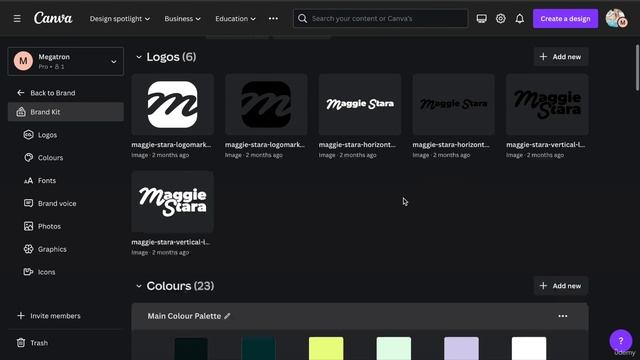
Task: Click the Icons sidebar mug icon
Action: pyautogui.click(x=28, y=272)
